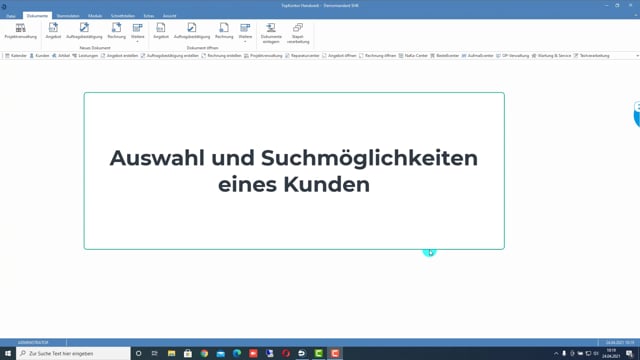The height and width of the screenshot is (360, 640).
Task: Open Cortana circle on the taskbar
Action: 139,353
